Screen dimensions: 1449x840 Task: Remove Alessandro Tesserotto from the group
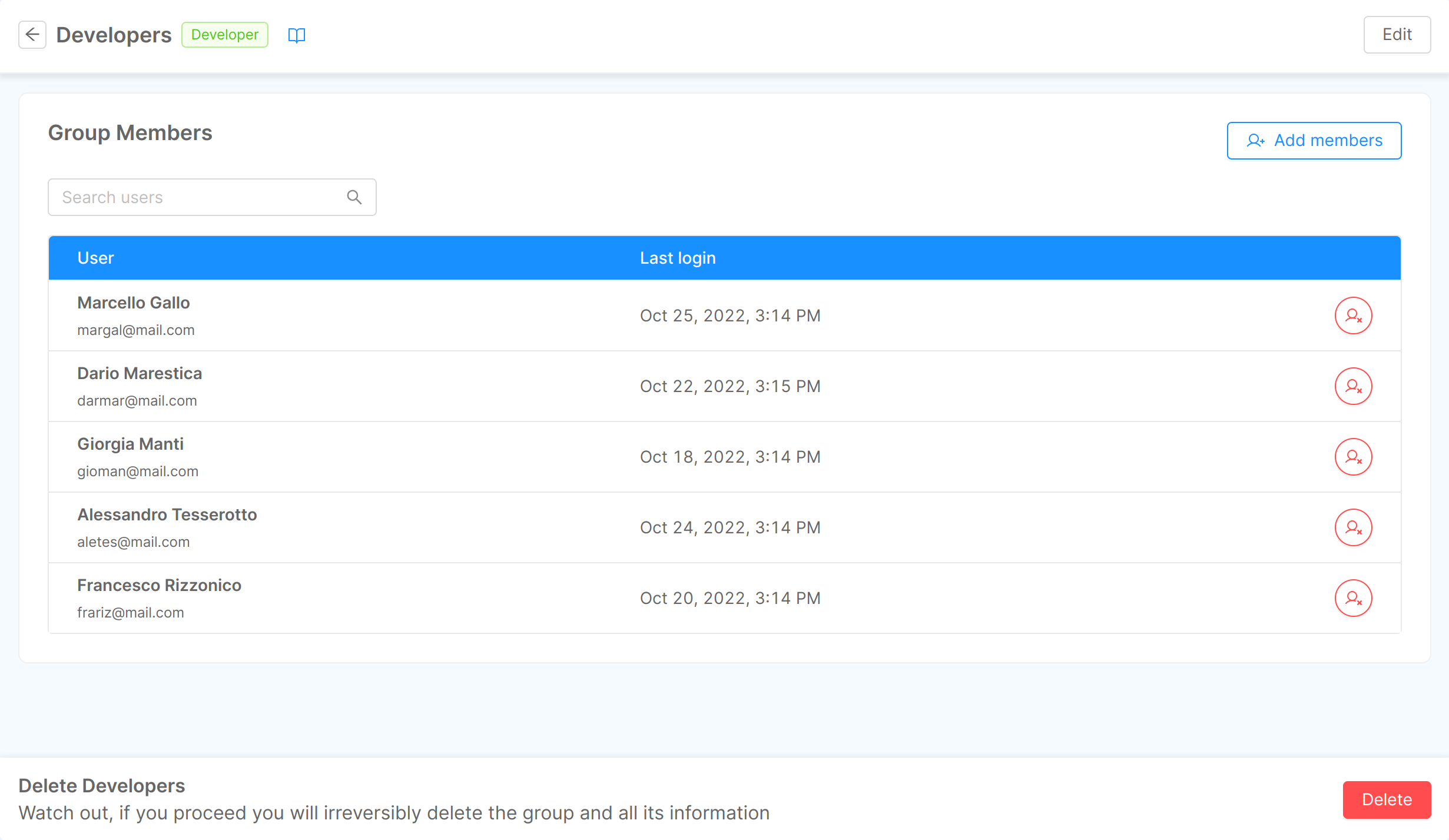coord(1353,527)
